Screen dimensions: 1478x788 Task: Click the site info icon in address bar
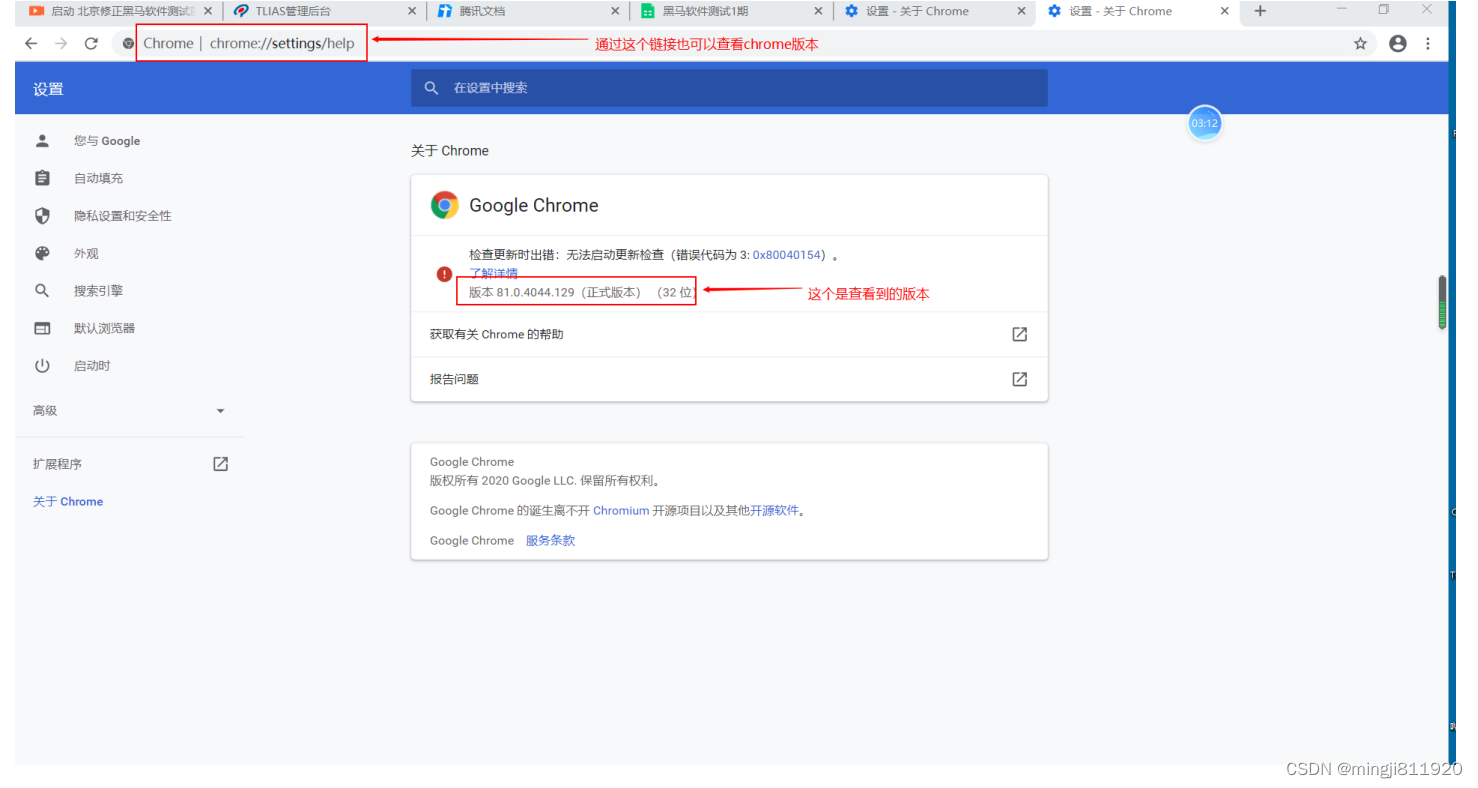click(x=128, y=43)
